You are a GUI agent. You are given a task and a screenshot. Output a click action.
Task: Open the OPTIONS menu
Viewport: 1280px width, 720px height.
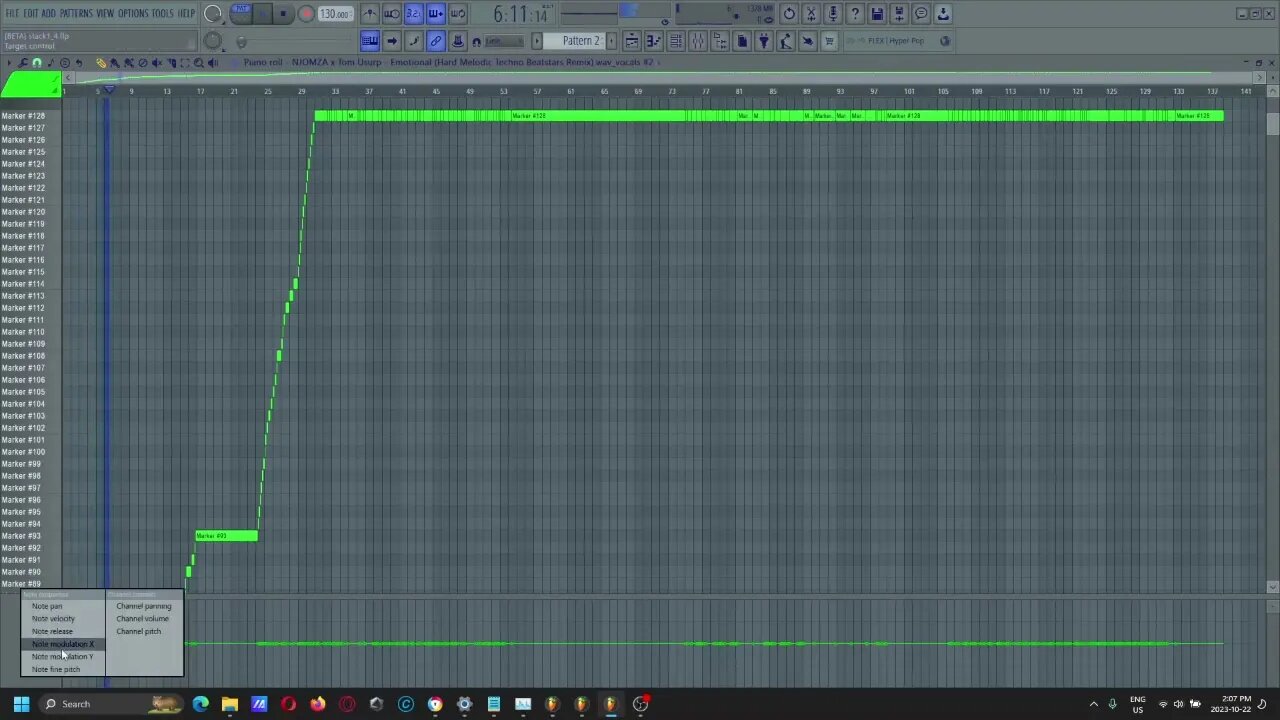click(133, 13)
